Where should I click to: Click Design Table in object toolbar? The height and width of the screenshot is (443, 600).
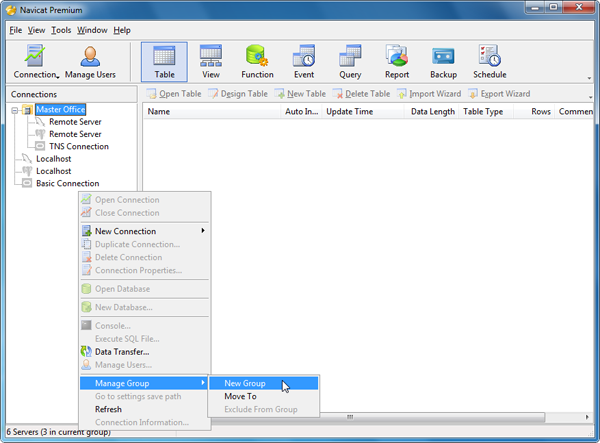click(238, 94)
